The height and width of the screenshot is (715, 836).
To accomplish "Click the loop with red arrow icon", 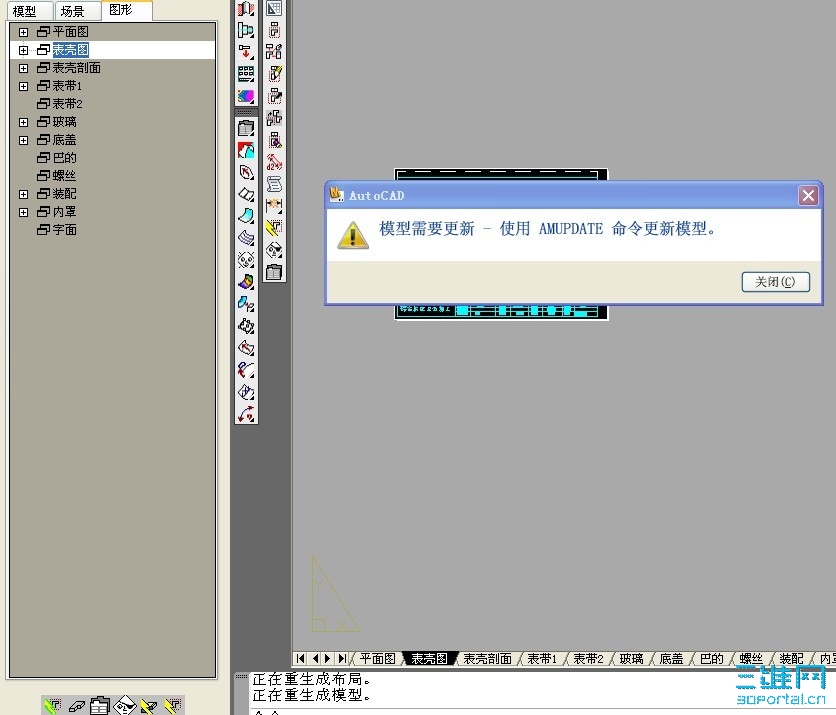I will 246,172.
